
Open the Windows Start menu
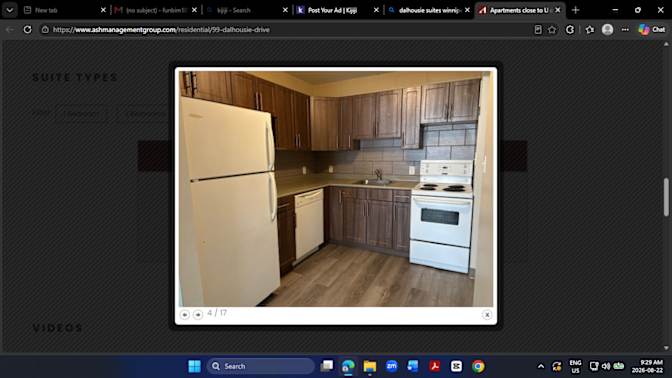(x=194, y=366)
